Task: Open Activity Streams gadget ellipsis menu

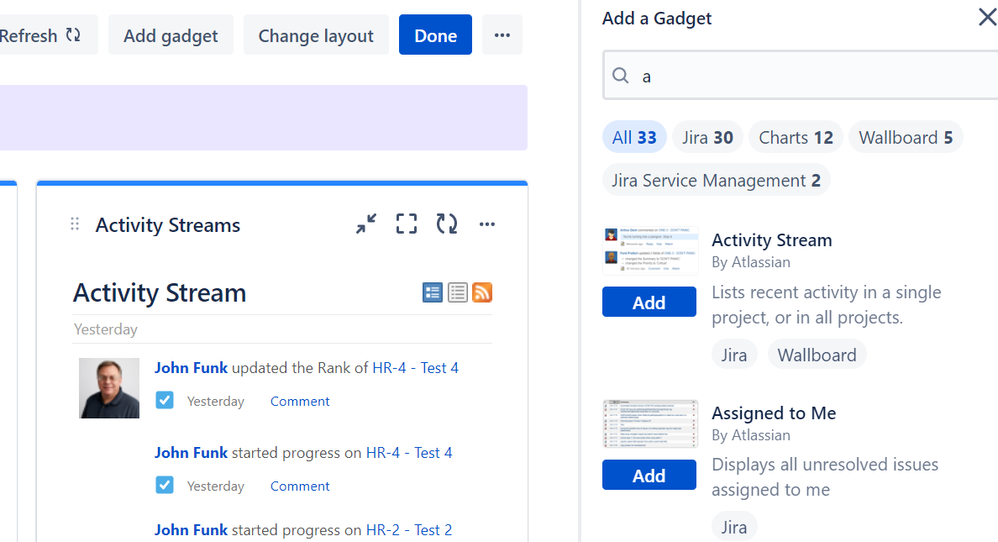Action: pyautogui.click(x=487, y=224)
